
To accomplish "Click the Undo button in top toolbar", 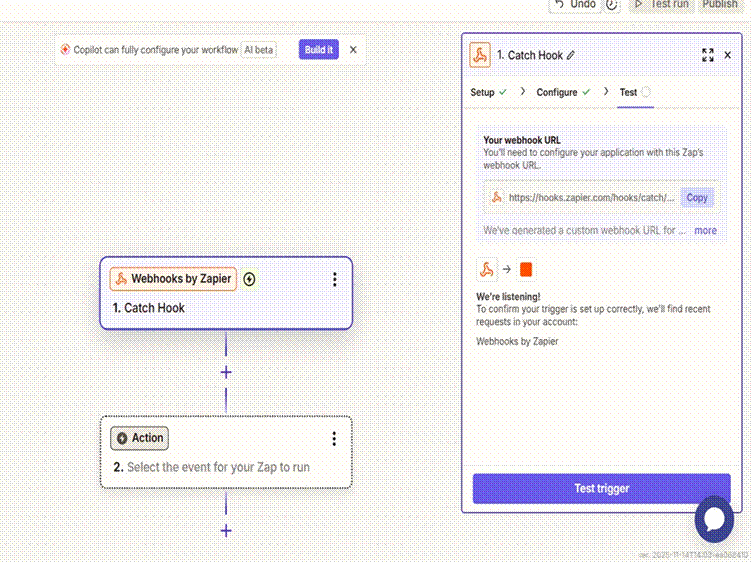I will coord(575,5).
